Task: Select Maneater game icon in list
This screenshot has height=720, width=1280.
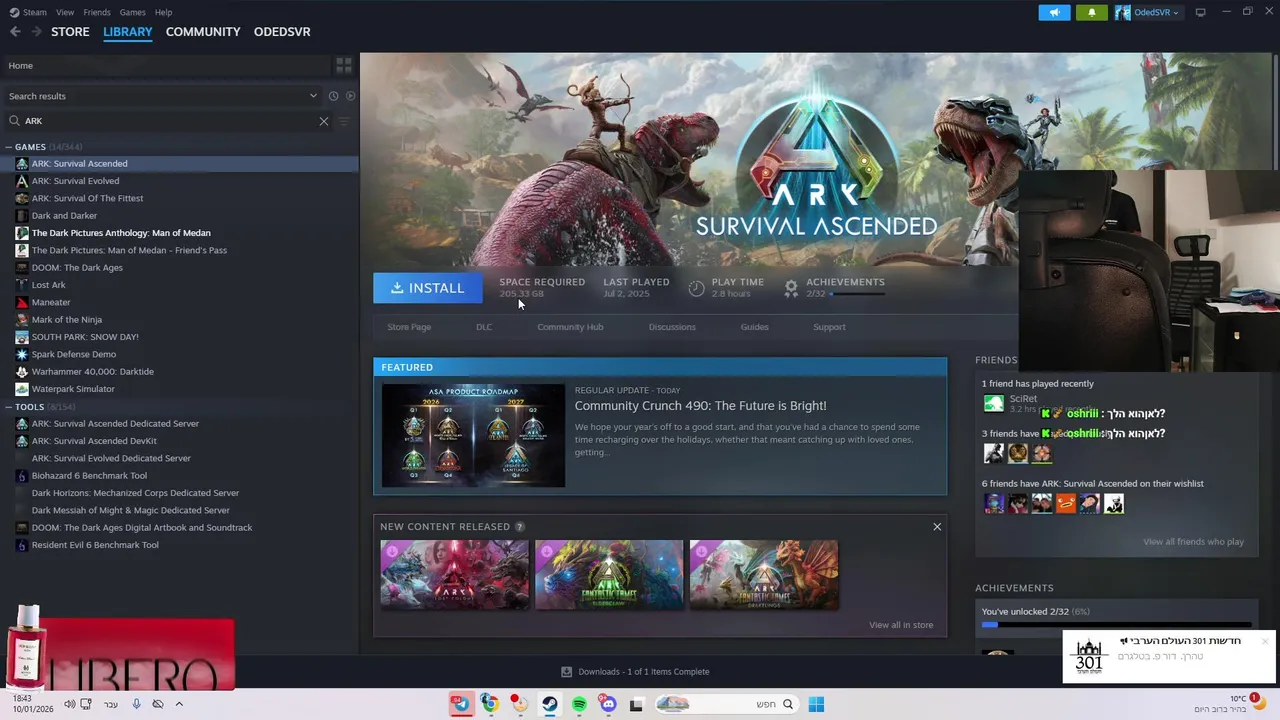Action: click(x=22, y=302)
